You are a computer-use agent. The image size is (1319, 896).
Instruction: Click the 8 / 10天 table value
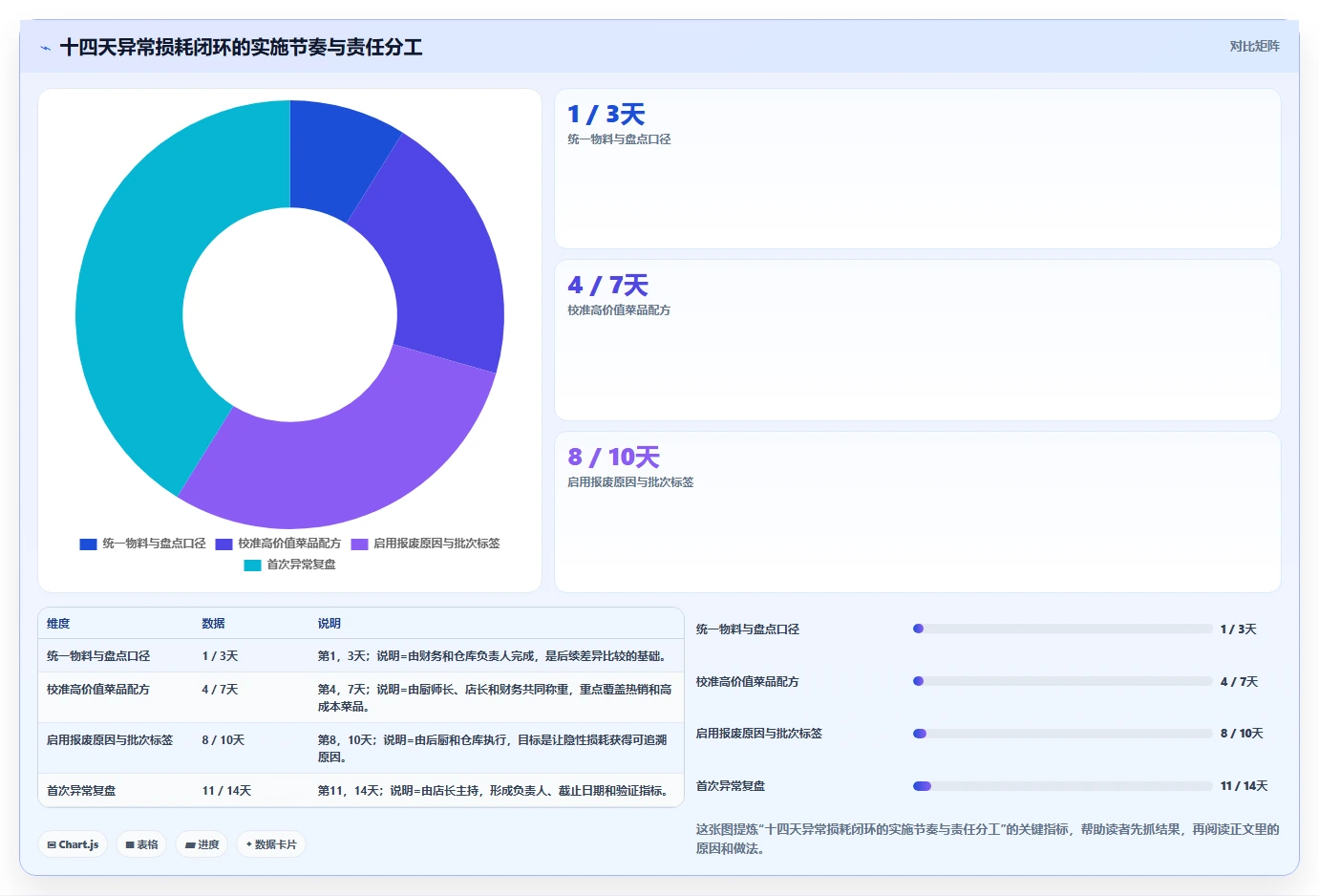click(223, 740)
